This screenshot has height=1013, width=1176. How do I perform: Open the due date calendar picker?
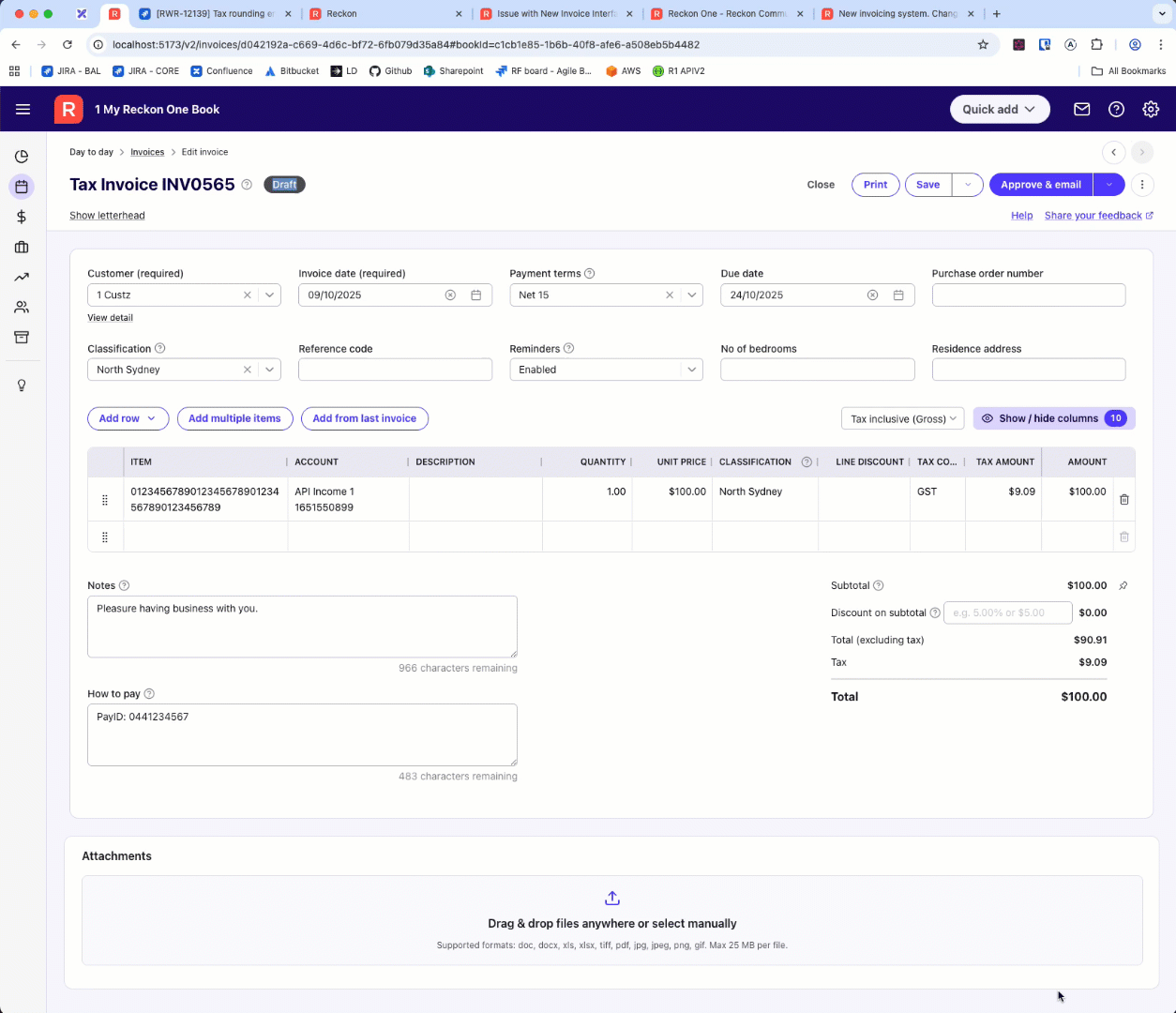(x=898, y=295)
